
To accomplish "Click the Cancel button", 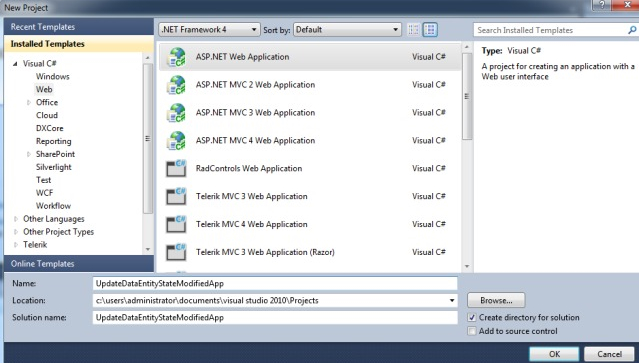I will (610, 354).
